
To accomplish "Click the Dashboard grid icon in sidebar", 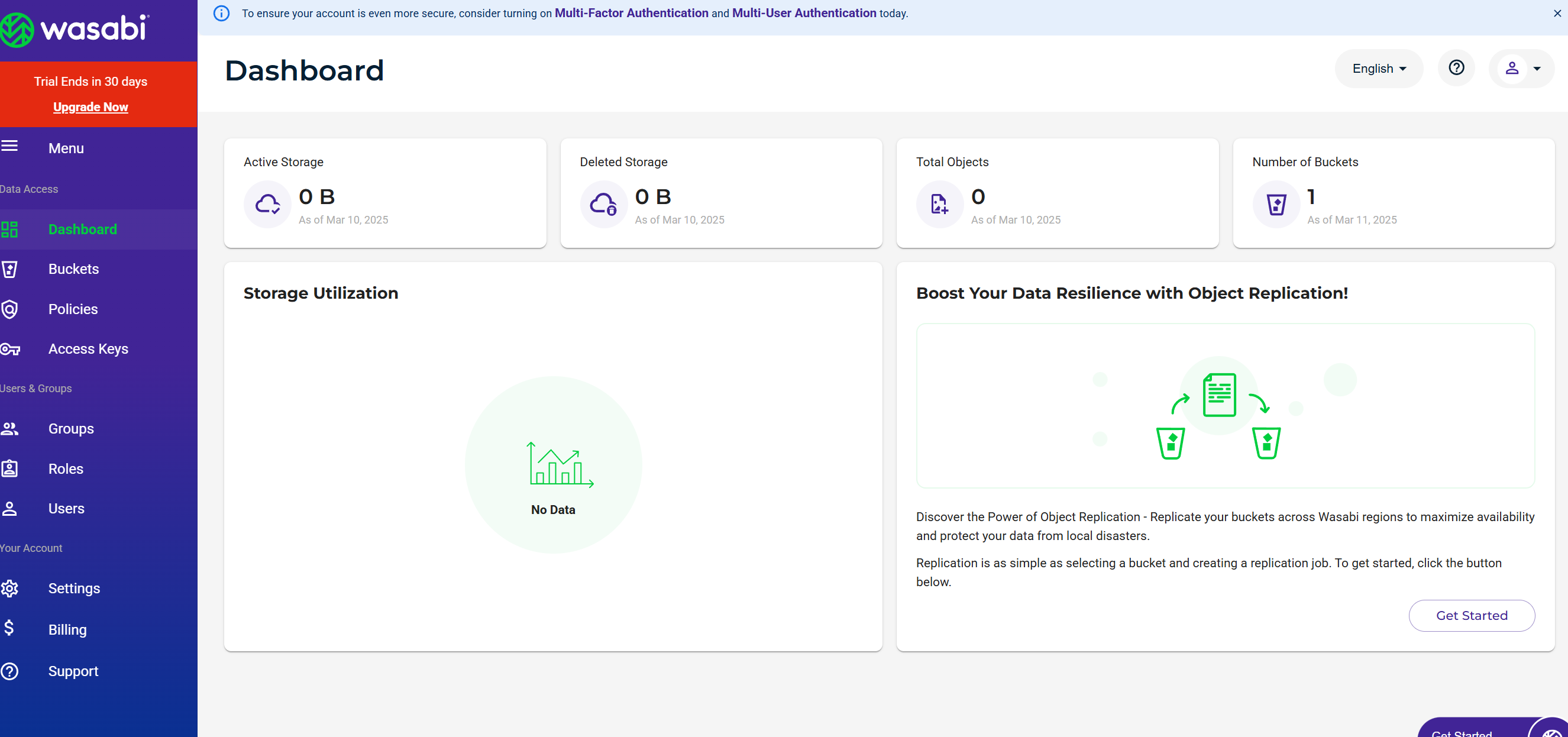I will point(9,229).
